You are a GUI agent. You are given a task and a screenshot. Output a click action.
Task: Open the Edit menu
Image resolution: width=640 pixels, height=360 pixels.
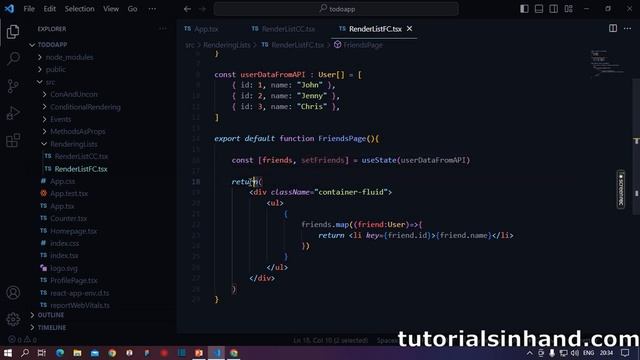49,9
